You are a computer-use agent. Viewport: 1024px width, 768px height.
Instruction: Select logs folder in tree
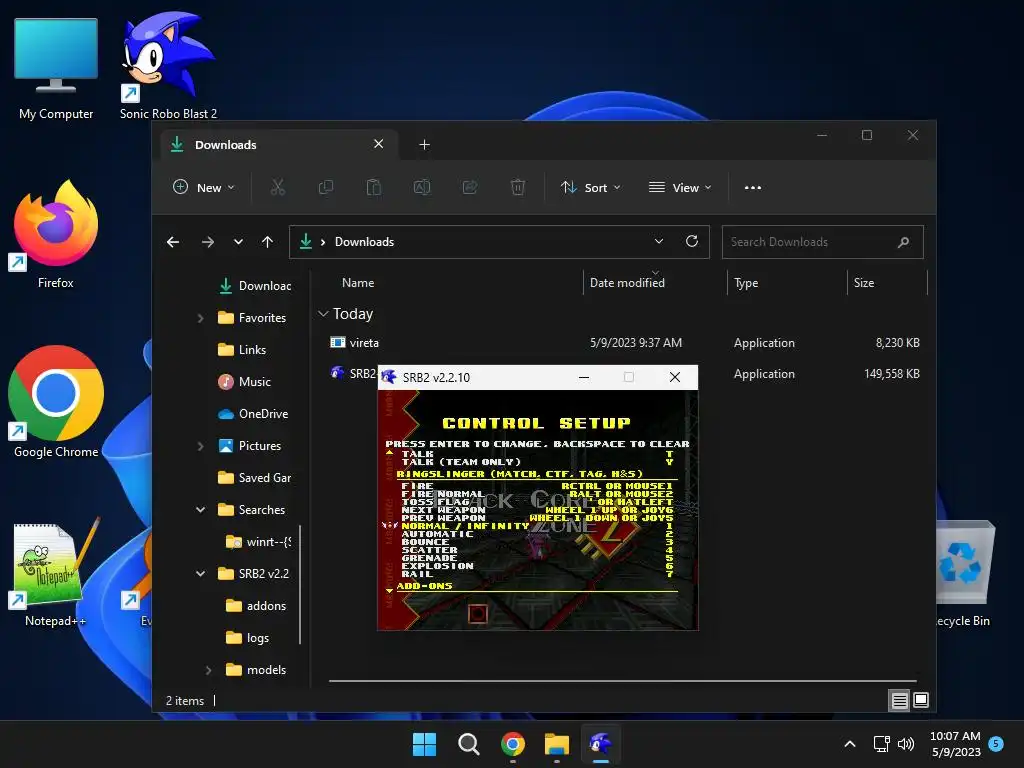tap(248, 638)
